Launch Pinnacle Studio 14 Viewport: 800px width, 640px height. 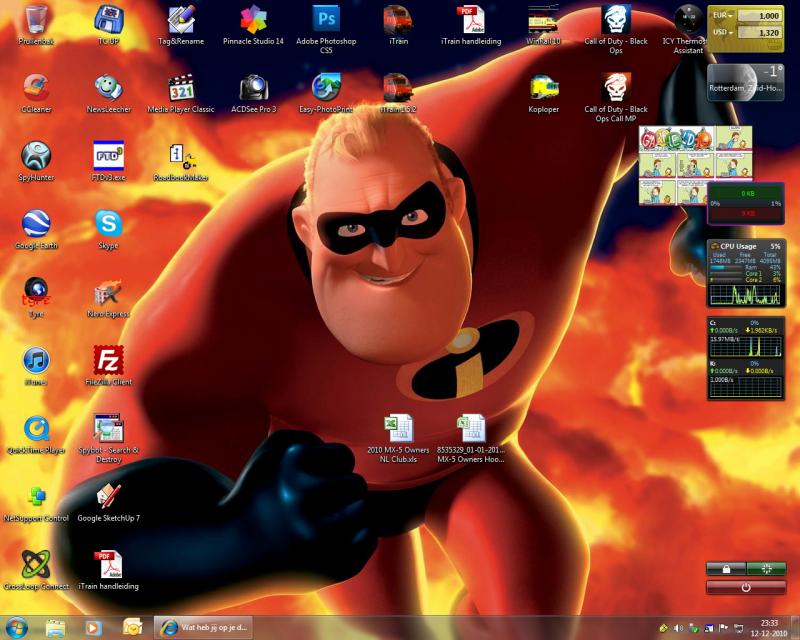pos(253,24)
